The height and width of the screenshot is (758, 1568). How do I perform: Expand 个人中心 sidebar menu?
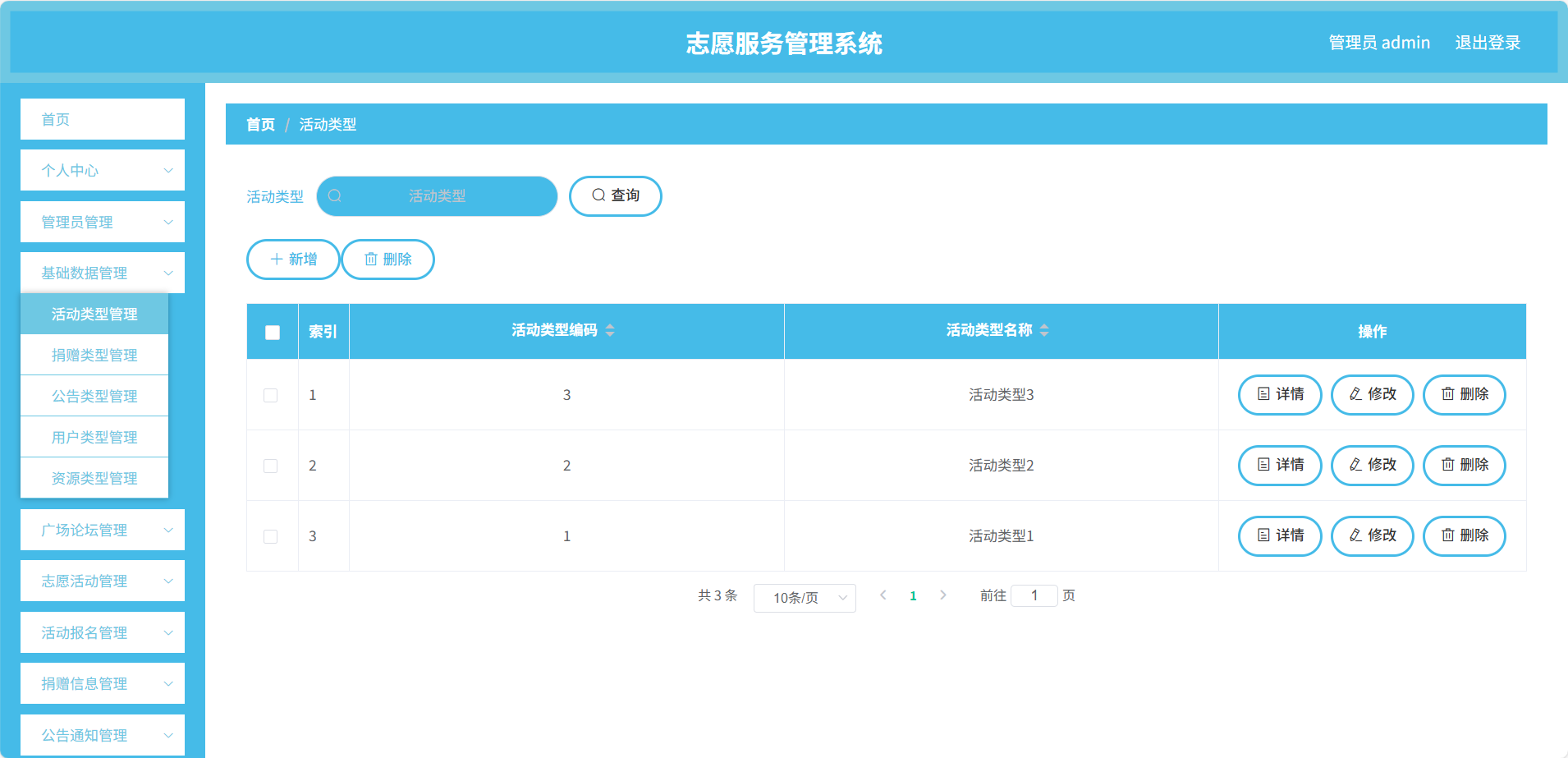pyautogui.click(x=103, y=170)
